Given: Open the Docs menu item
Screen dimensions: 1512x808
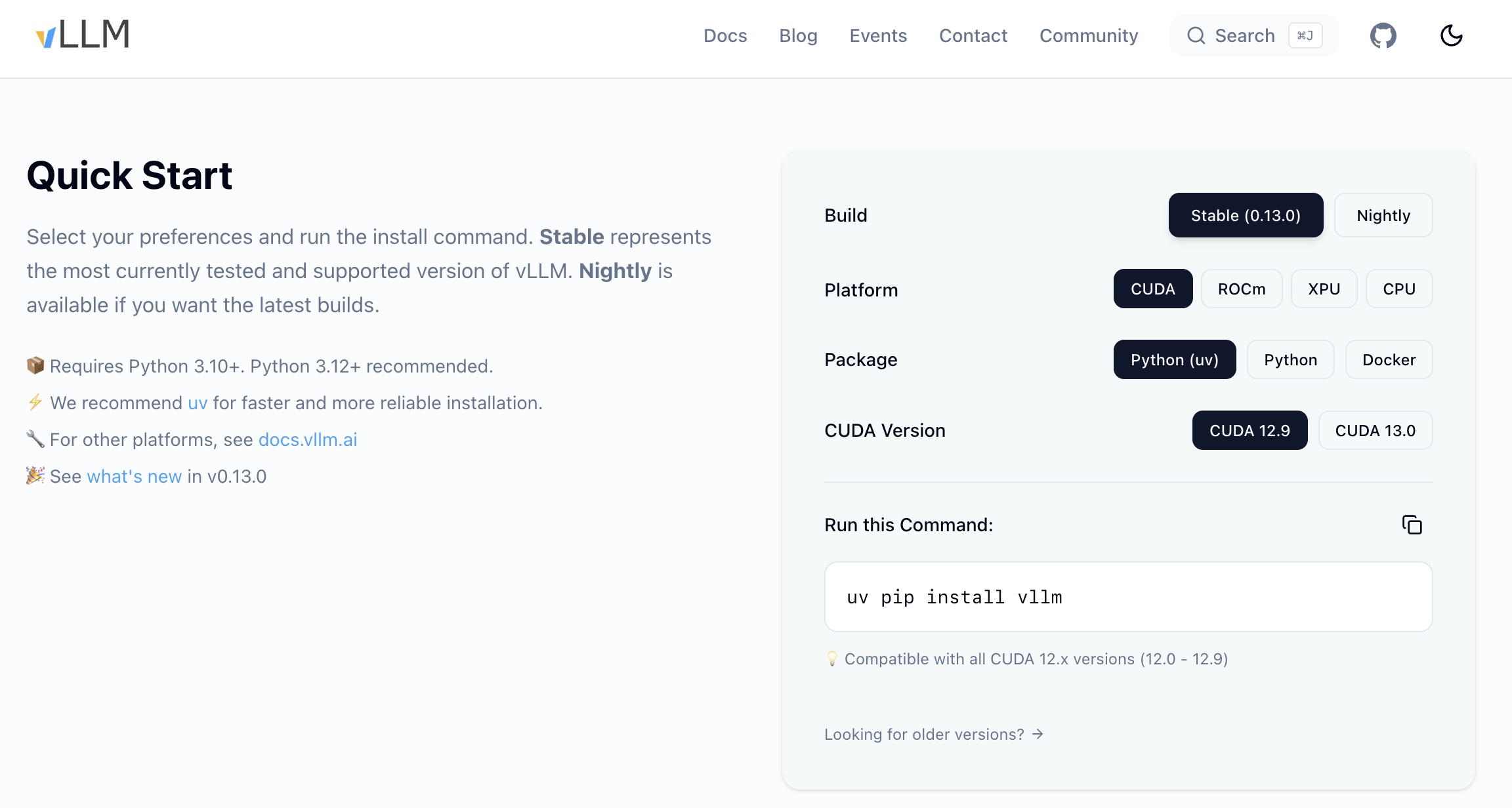Looking at the screenshot, I should tap(725, 35).
